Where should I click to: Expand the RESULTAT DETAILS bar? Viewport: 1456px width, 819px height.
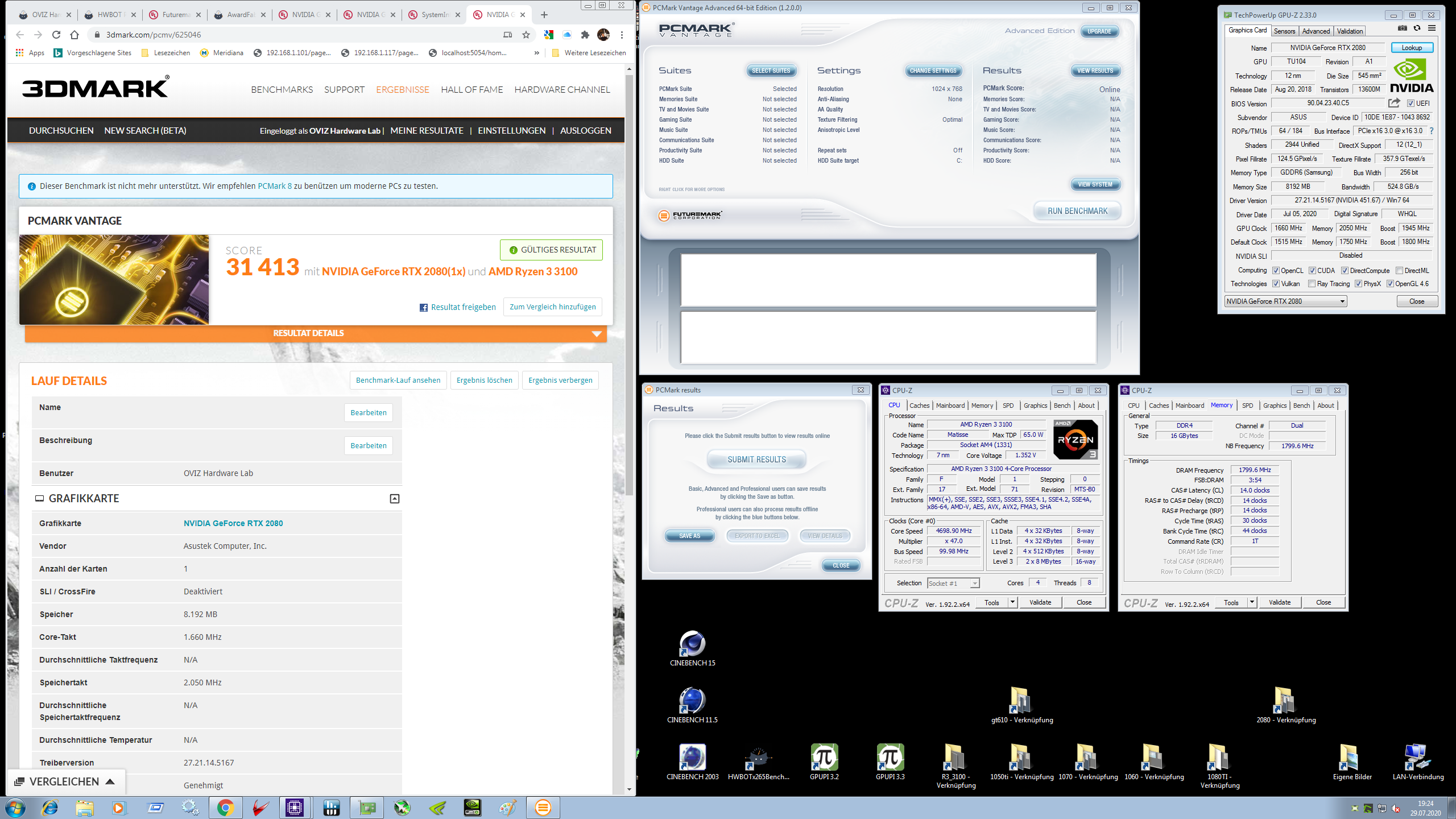[316, 333]
